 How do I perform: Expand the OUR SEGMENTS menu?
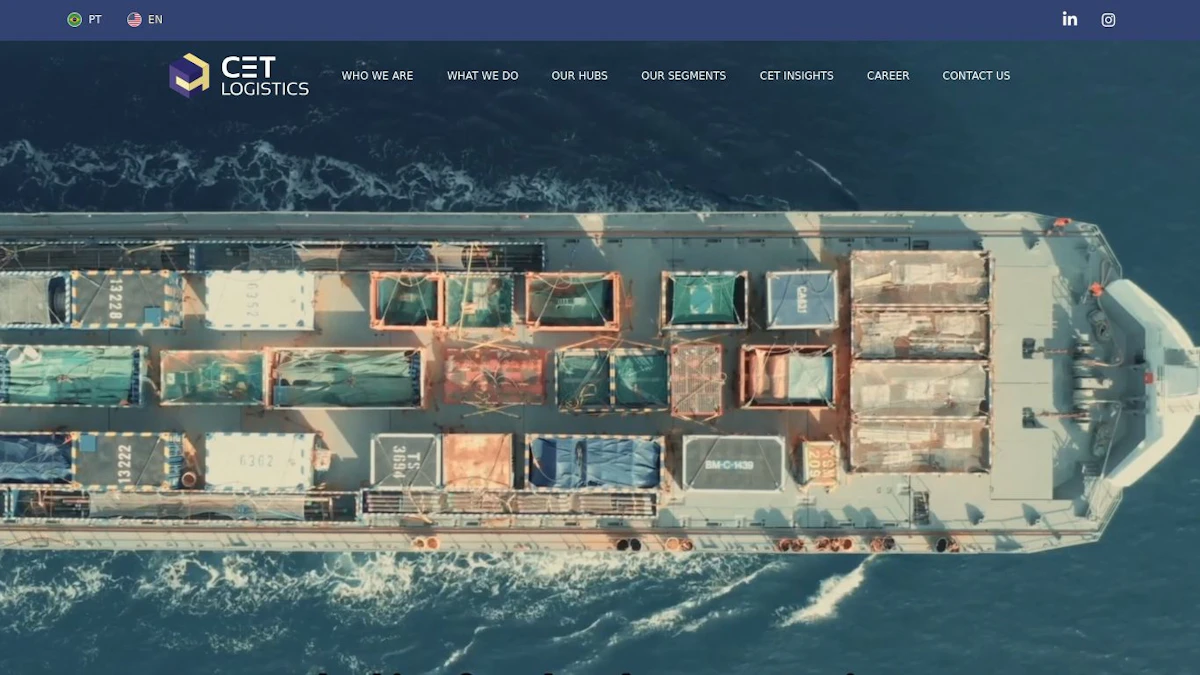pos(683,76)
